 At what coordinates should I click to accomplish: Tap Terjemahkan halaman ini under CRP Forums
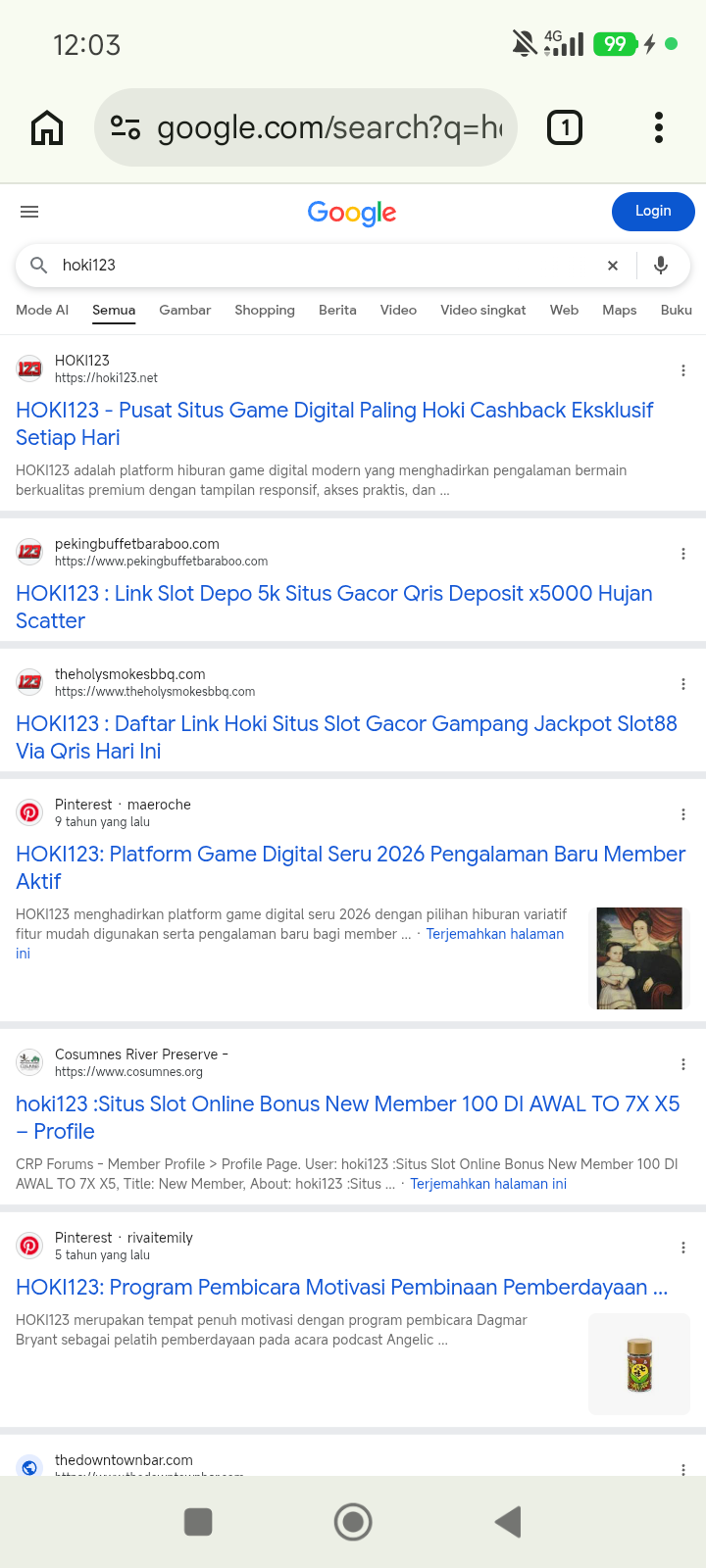(488, 1184)
